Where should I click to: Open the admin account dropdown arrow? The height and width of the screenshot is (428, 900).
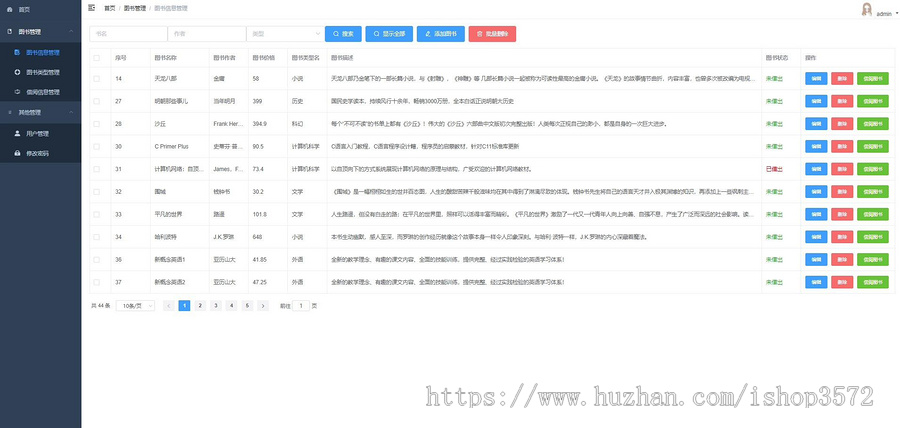pos(896,13)
